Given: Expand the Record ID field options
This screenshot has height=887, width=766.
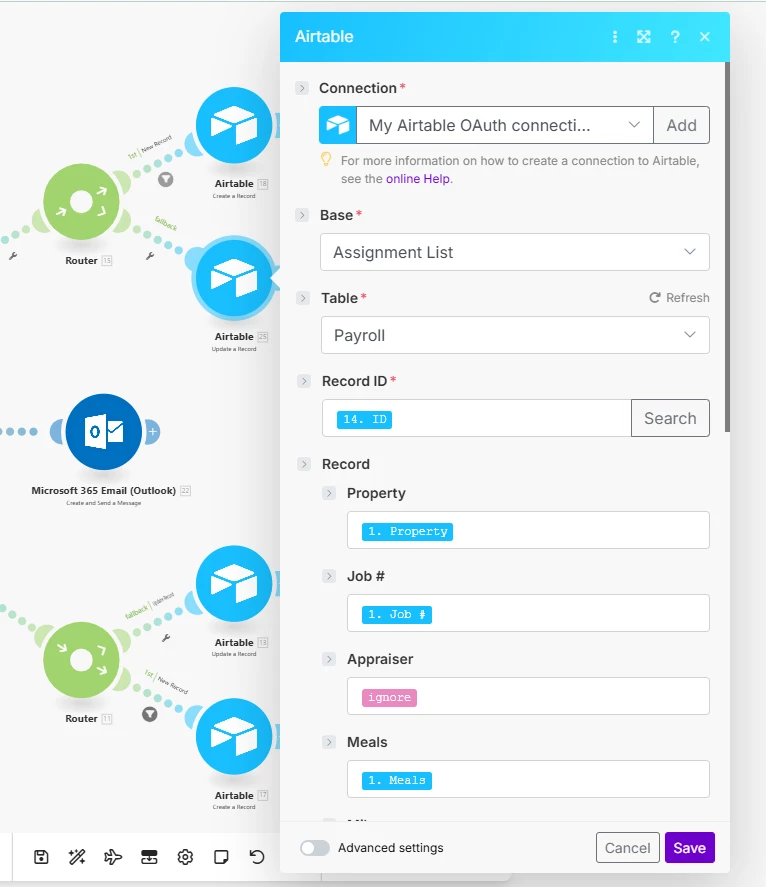Looking at the screenshot, I should tap(304, 381).
